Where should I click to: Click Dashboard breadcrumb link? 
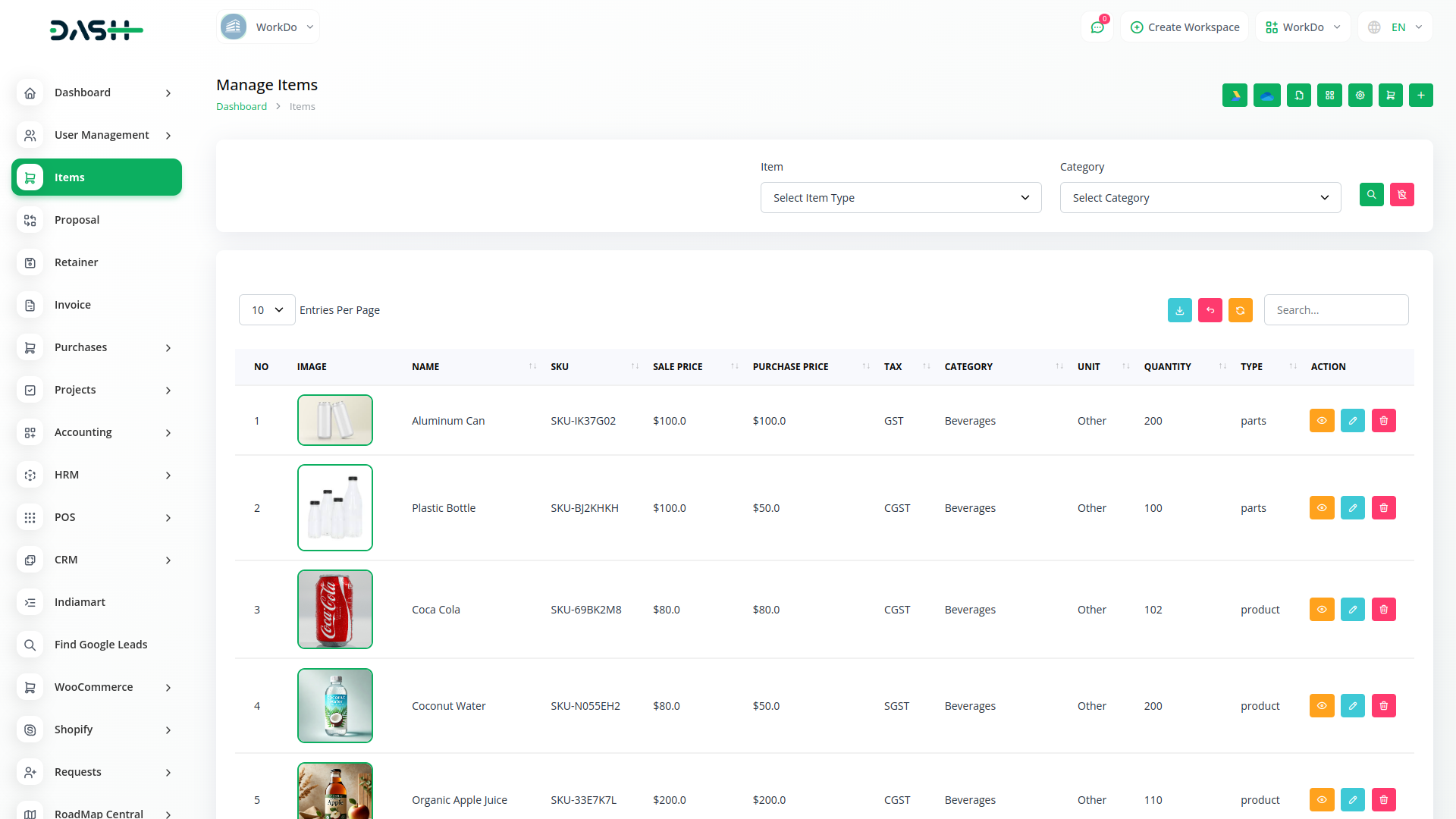241,107
